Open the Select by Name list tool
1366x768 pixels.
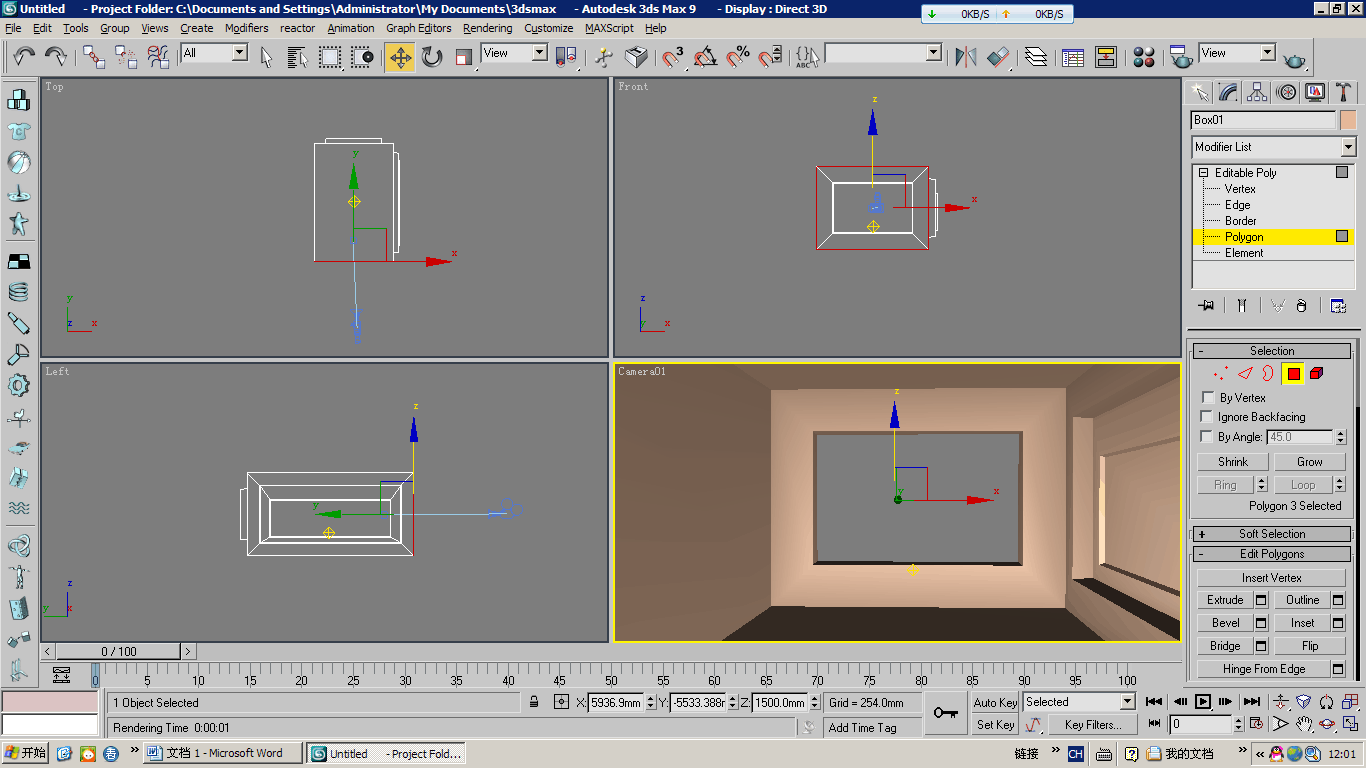point(298,56)
